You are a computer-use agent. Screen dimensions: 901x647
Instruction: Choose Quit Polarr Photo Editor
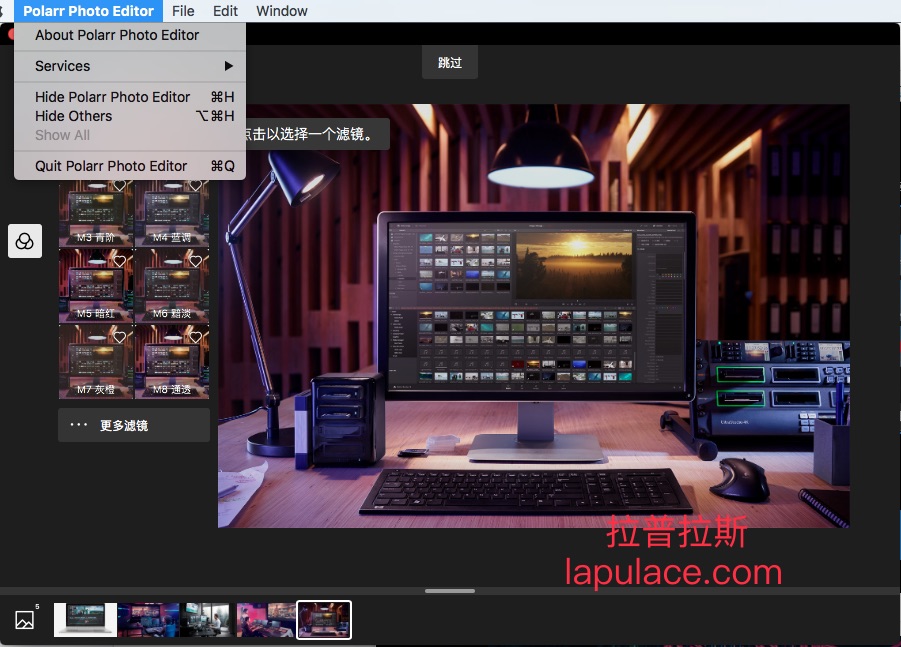(130, 166)
